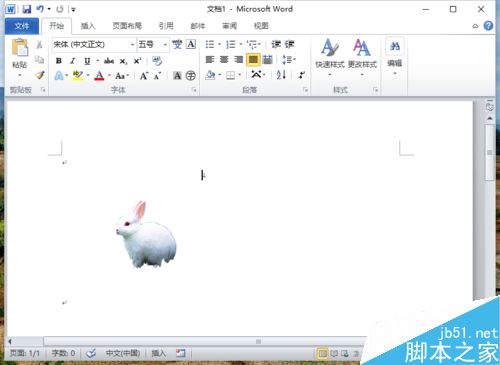Click the Shrink Font icon
The image size is (500, 365).
[157, 76]
